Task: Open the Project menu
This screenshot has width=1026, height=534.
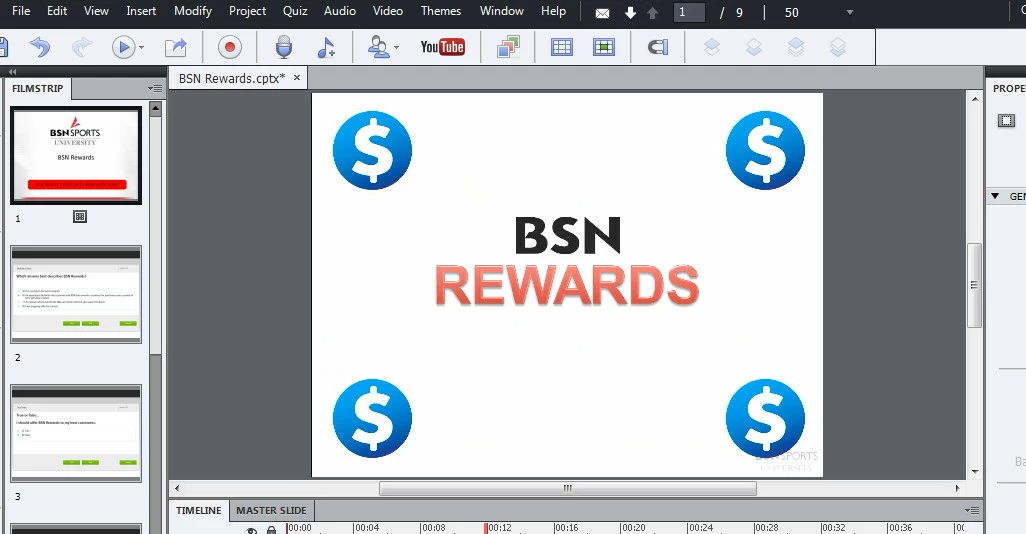Action: (x=247, y=11)
